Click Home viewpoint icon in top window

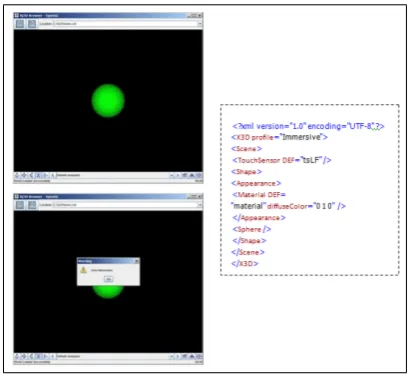point(185,175)
